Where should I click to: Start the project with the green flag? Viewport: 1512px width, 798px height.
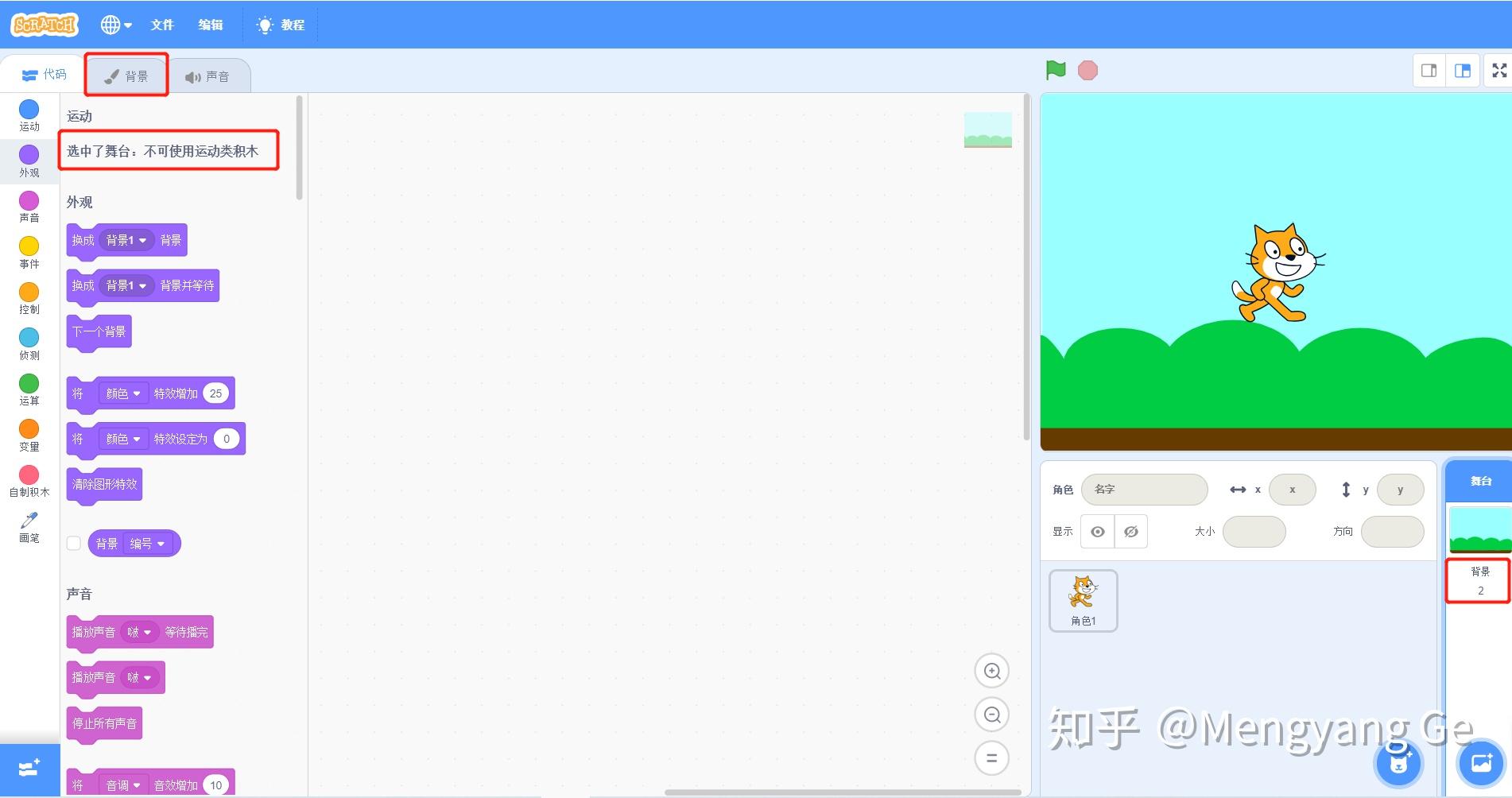1056,70
